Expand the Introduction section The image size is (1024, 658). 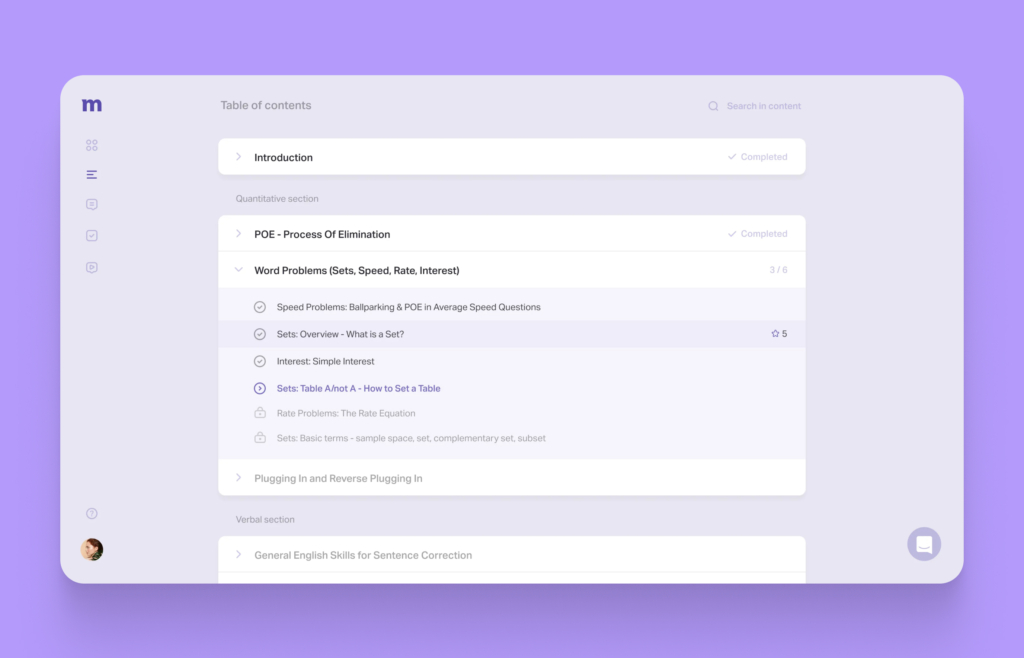[x=239, y=157]
